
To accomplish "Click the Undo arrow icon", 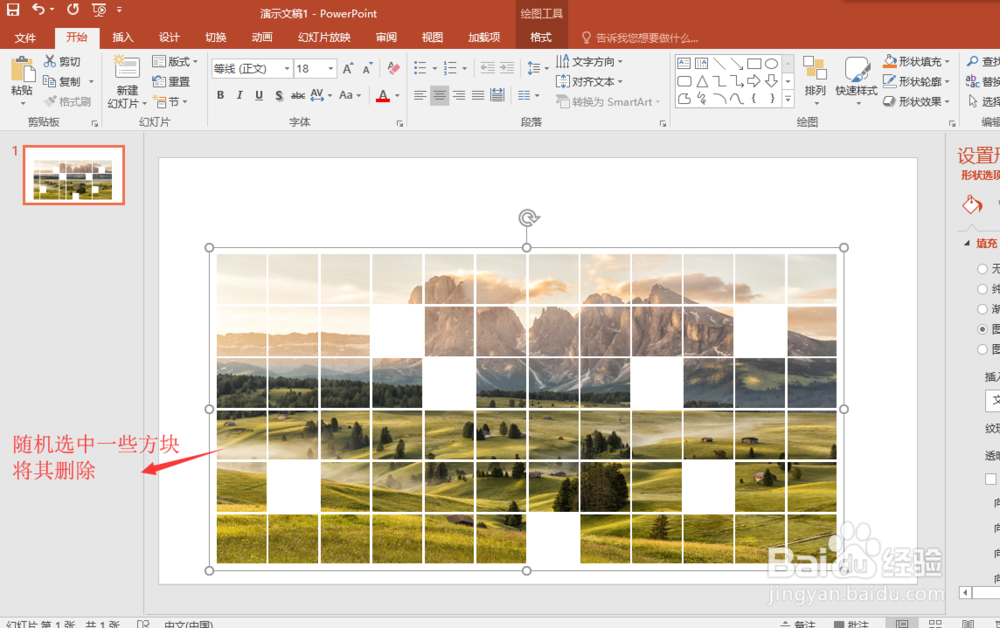I will (x=39, y=10).
